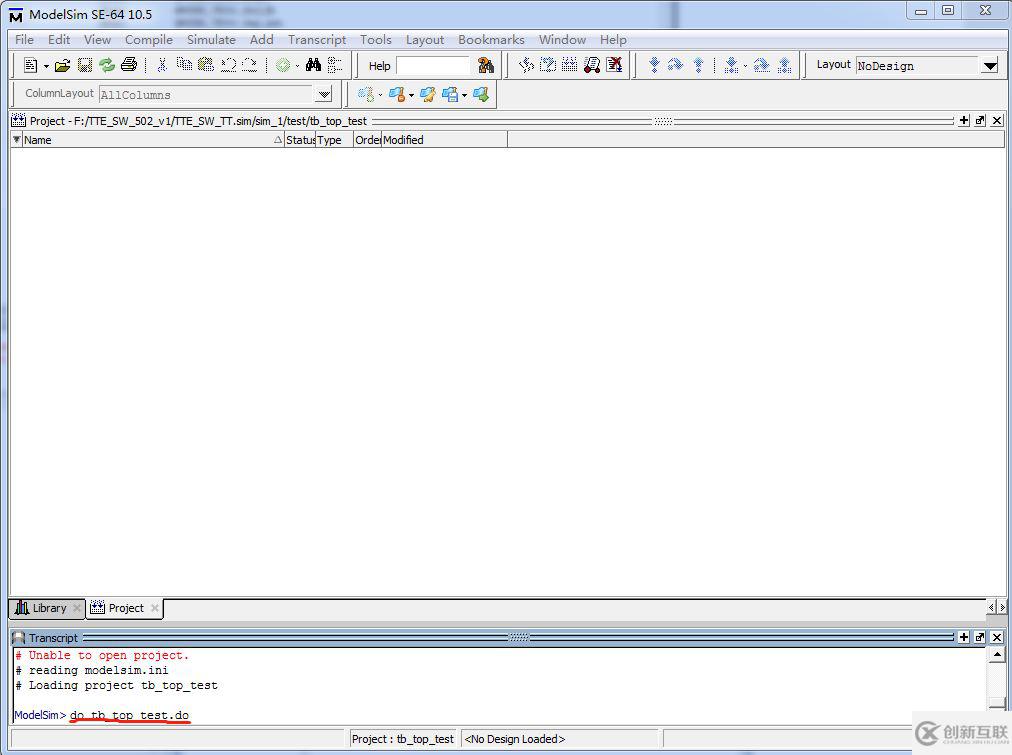Click the bookmark with orange marker icon

click(396, 95)
